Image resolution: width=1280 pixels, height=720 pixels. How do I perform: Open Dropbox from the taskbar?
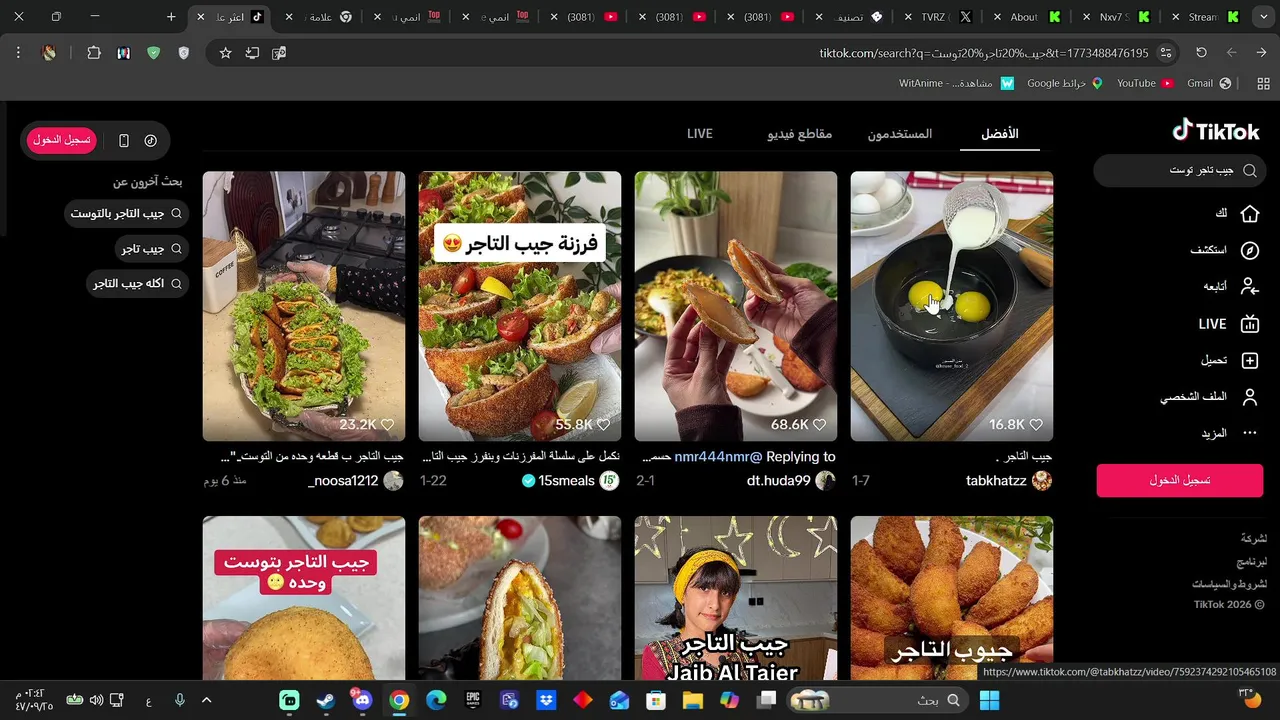(546, 701)
